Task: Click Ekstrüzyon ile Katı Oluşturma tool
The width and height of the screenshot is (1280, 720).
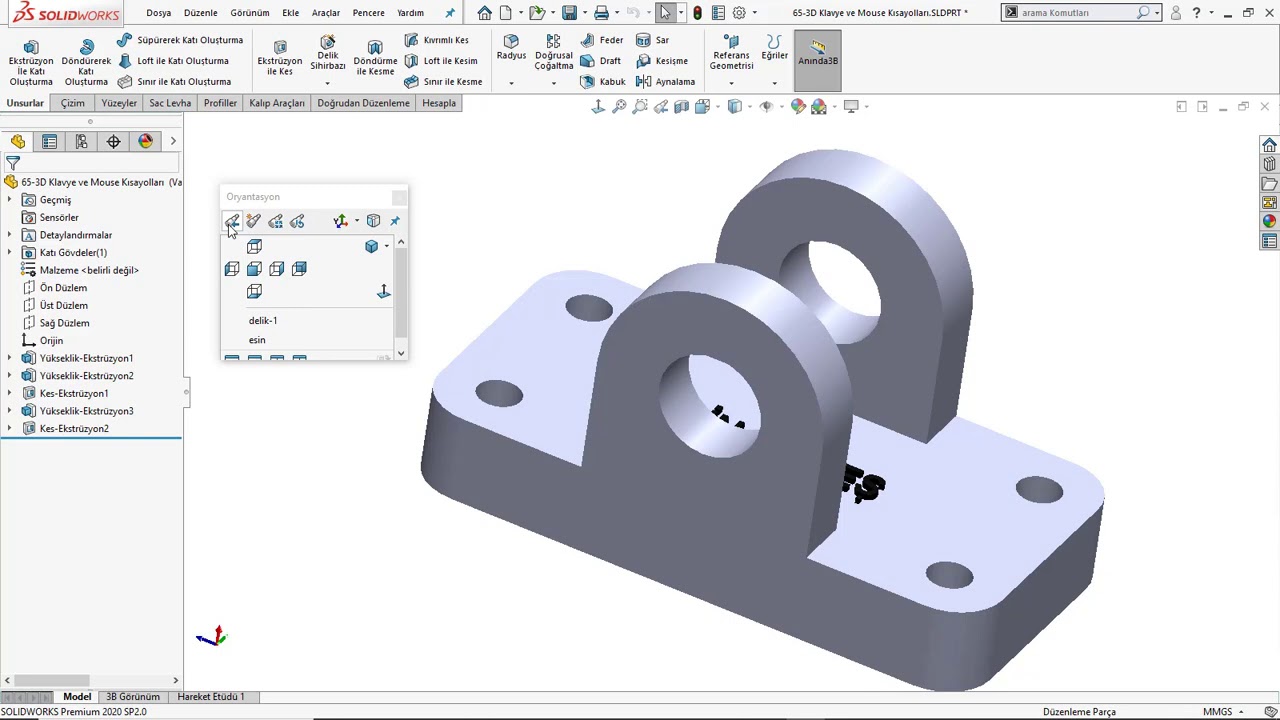Action: coord(31,62)
